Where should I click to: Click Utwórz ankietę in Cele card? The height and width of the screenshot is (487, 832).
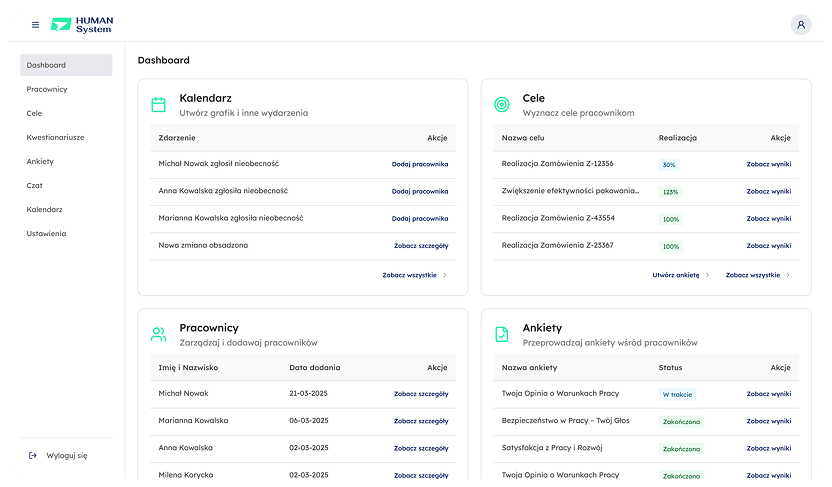pyautogui.click(x=675, y=275)
